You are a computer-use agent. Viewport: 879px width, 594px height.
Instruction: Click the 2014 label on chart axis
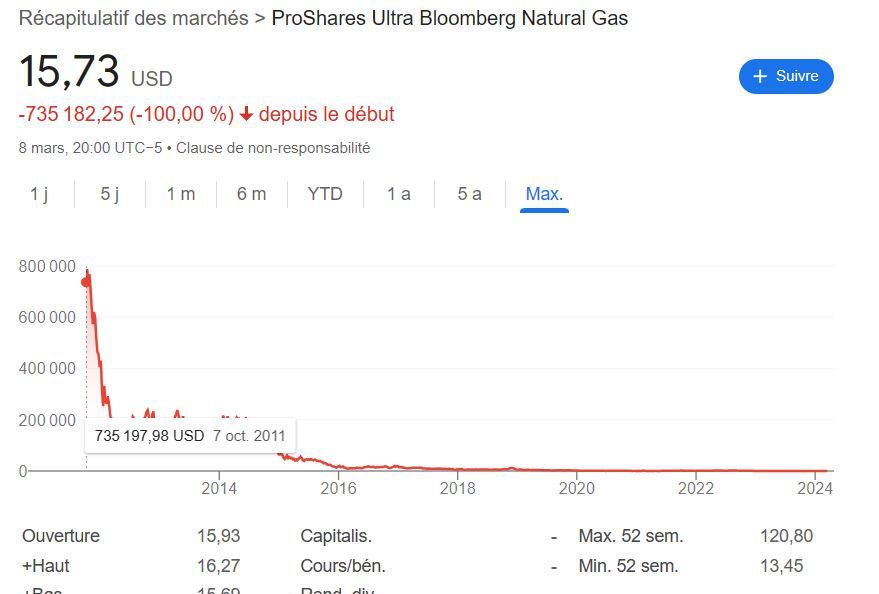219,488
